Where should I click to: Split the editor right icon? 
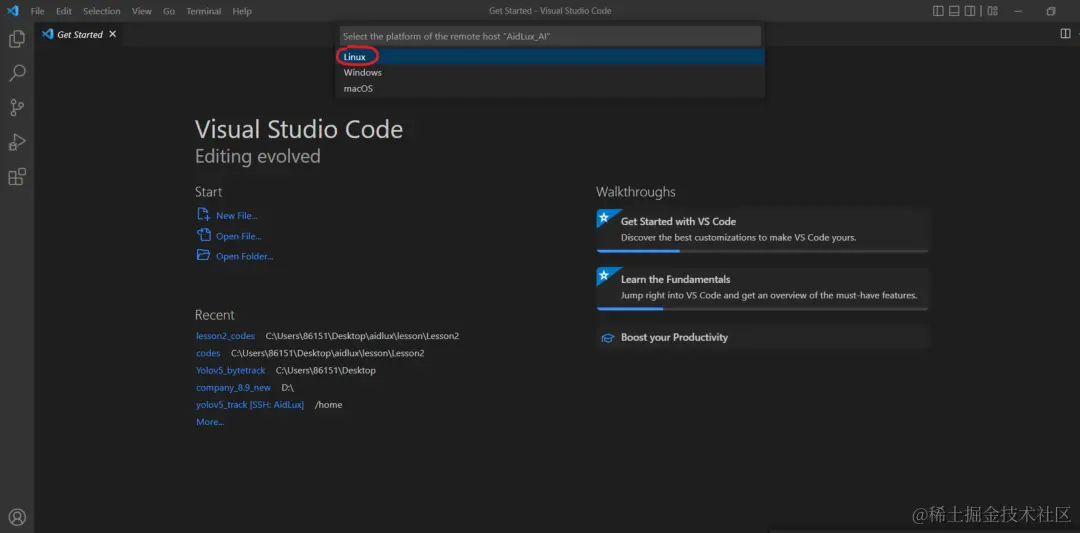point(1065,34)
